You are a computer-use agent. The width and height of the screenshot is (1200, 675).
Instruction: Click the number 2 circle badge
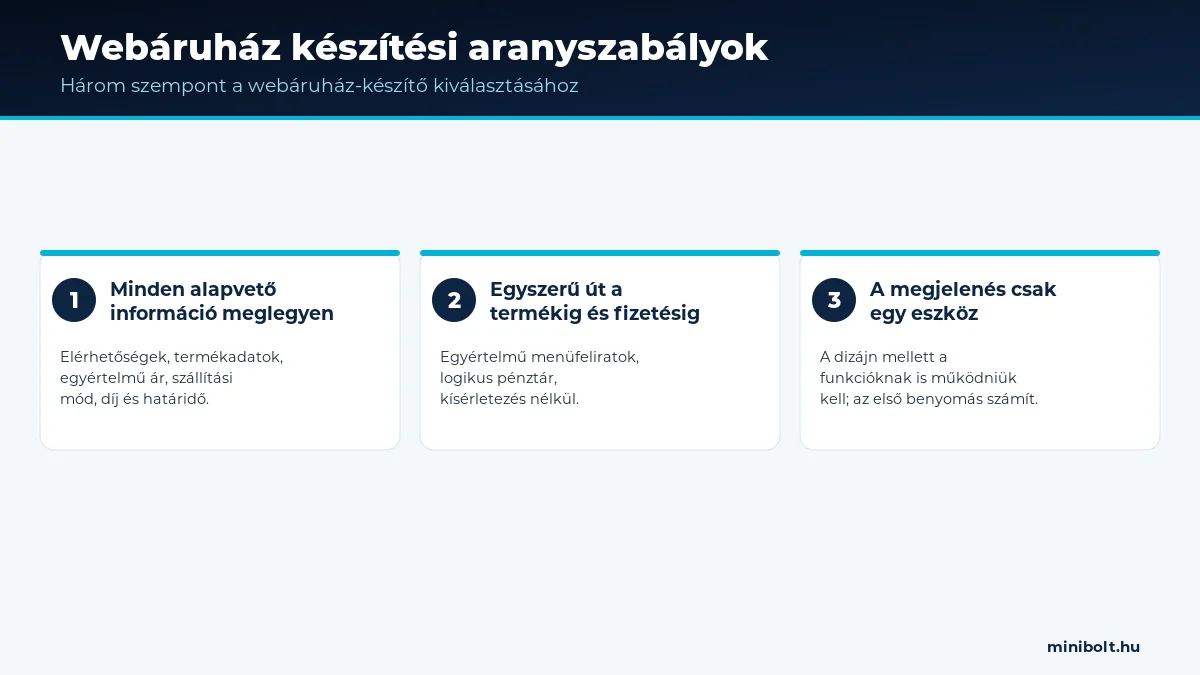click(454, 300)
